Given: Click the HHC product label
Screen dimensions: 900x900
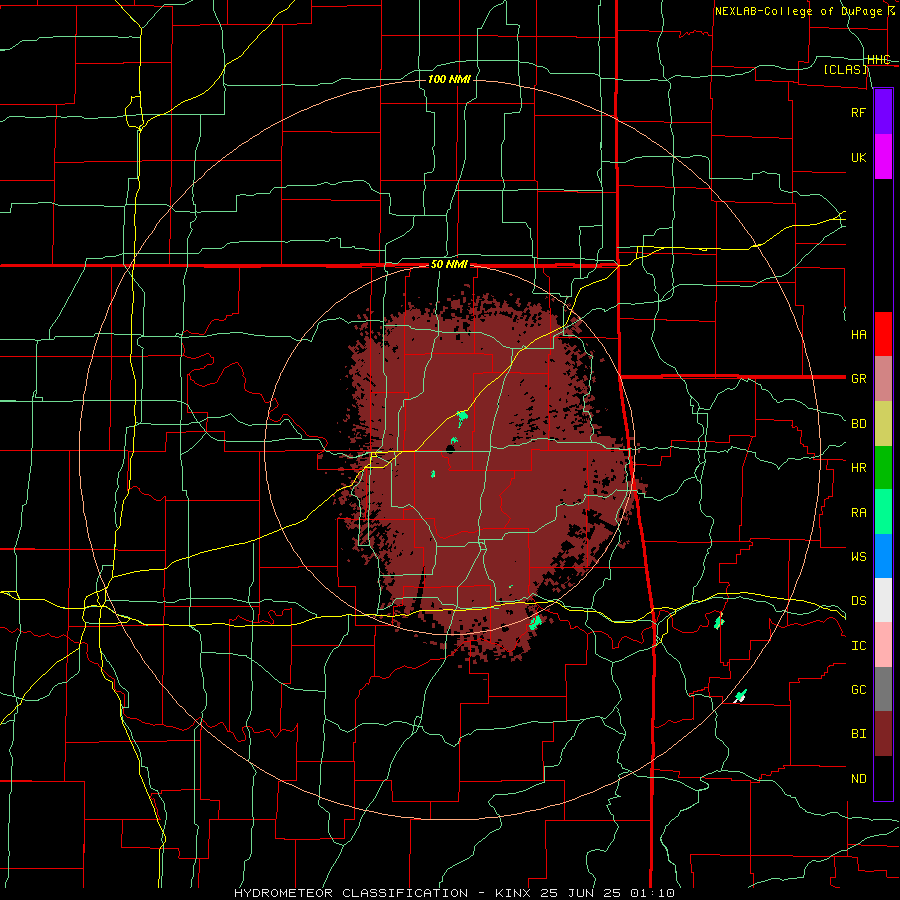Looking at the screenshot, I should click(x=879, y=60).
